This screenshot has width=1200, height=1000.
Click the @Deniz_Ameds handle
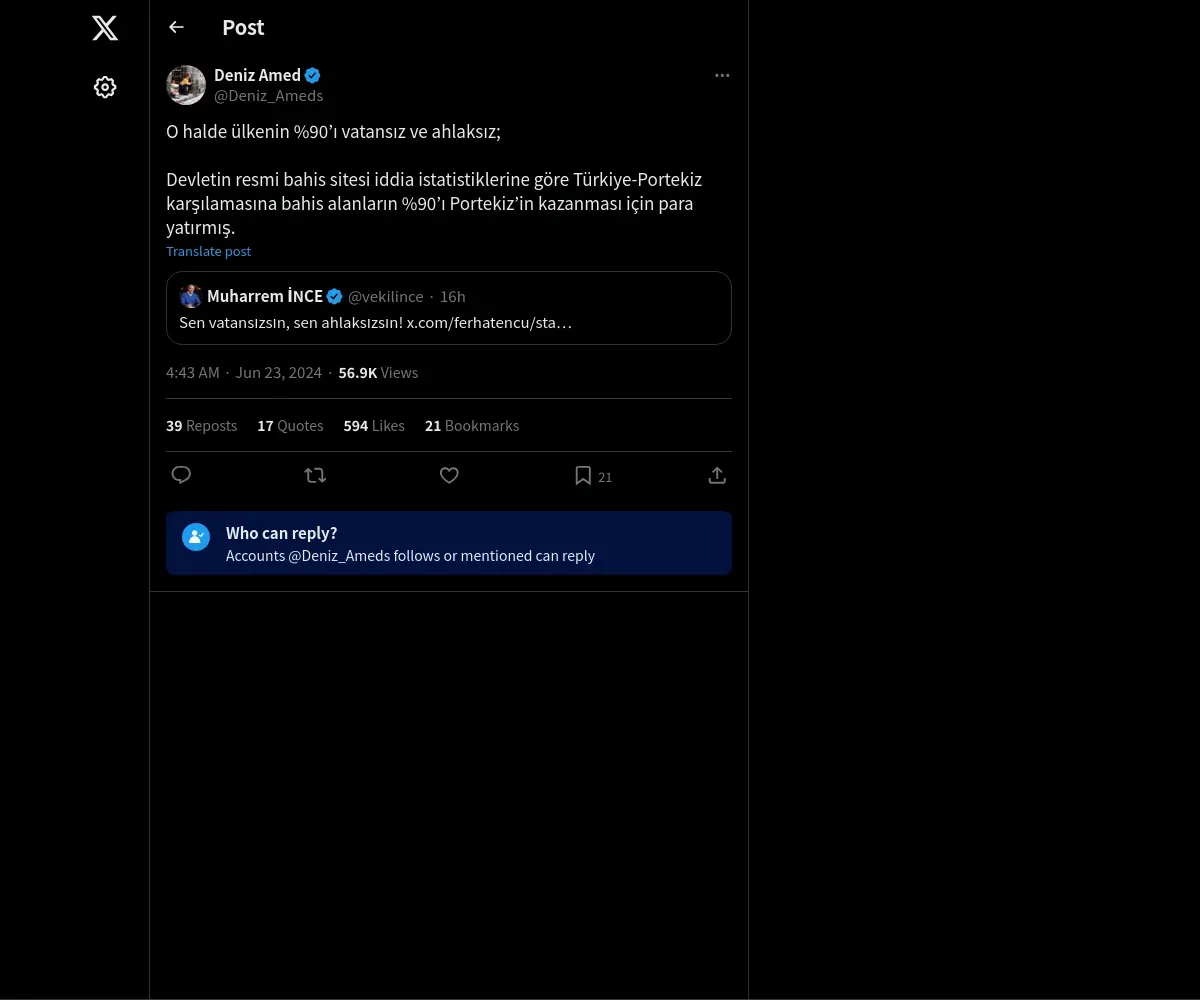[x=268, y=96]
